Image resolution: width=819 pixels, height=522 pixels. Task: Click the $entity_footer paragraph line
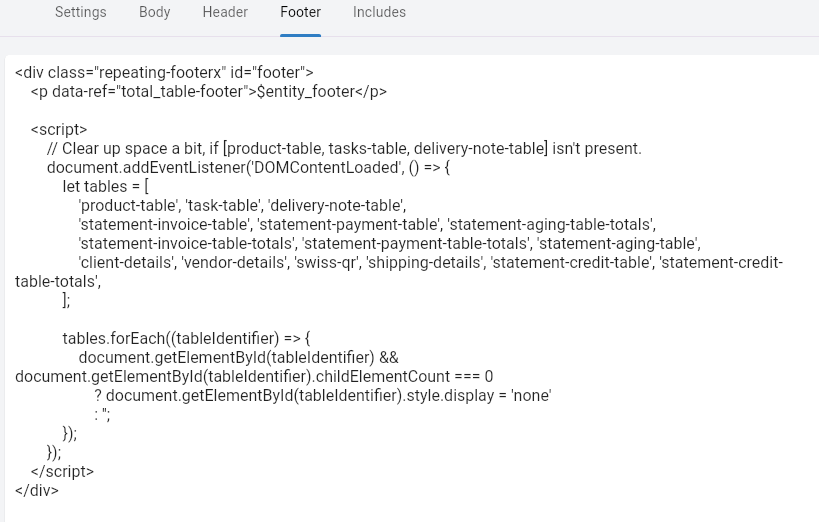[x=208, y=92]
